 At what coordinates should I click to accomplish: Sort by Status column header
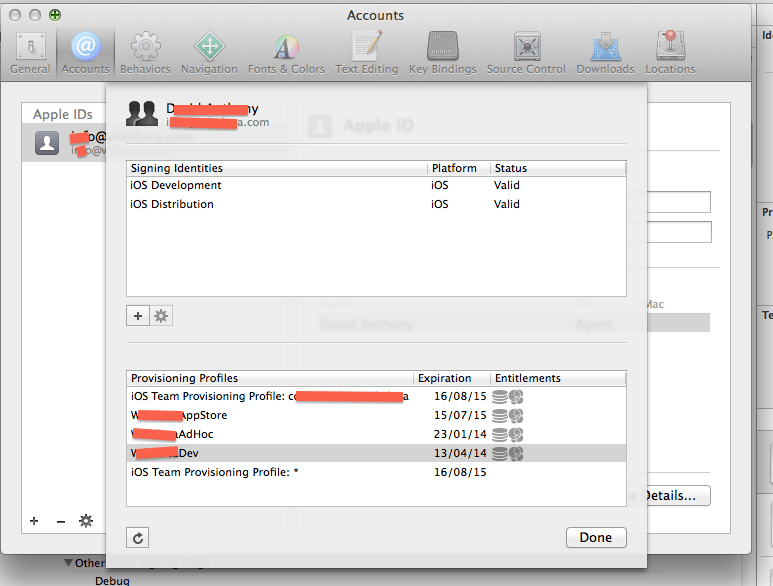click(558, 168)
